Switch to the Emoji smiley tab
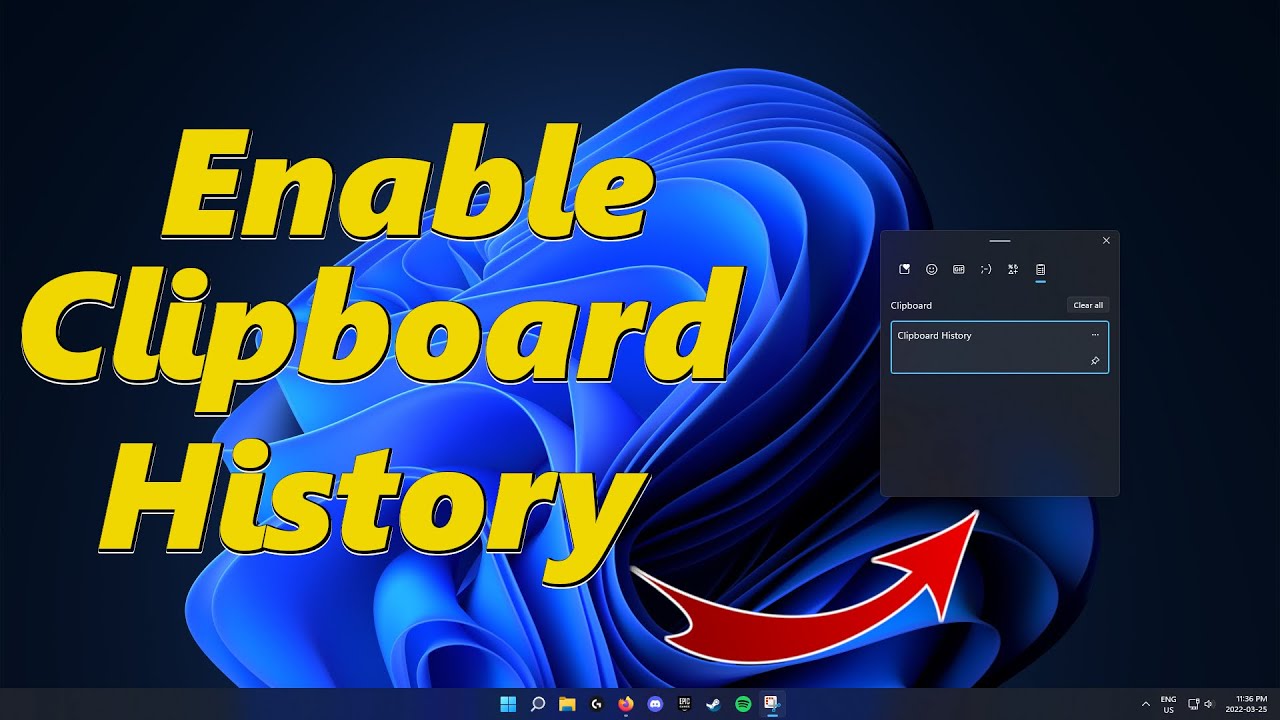Screen dimensions: 1280x720 pyautogui.click(x=931, y=269)
